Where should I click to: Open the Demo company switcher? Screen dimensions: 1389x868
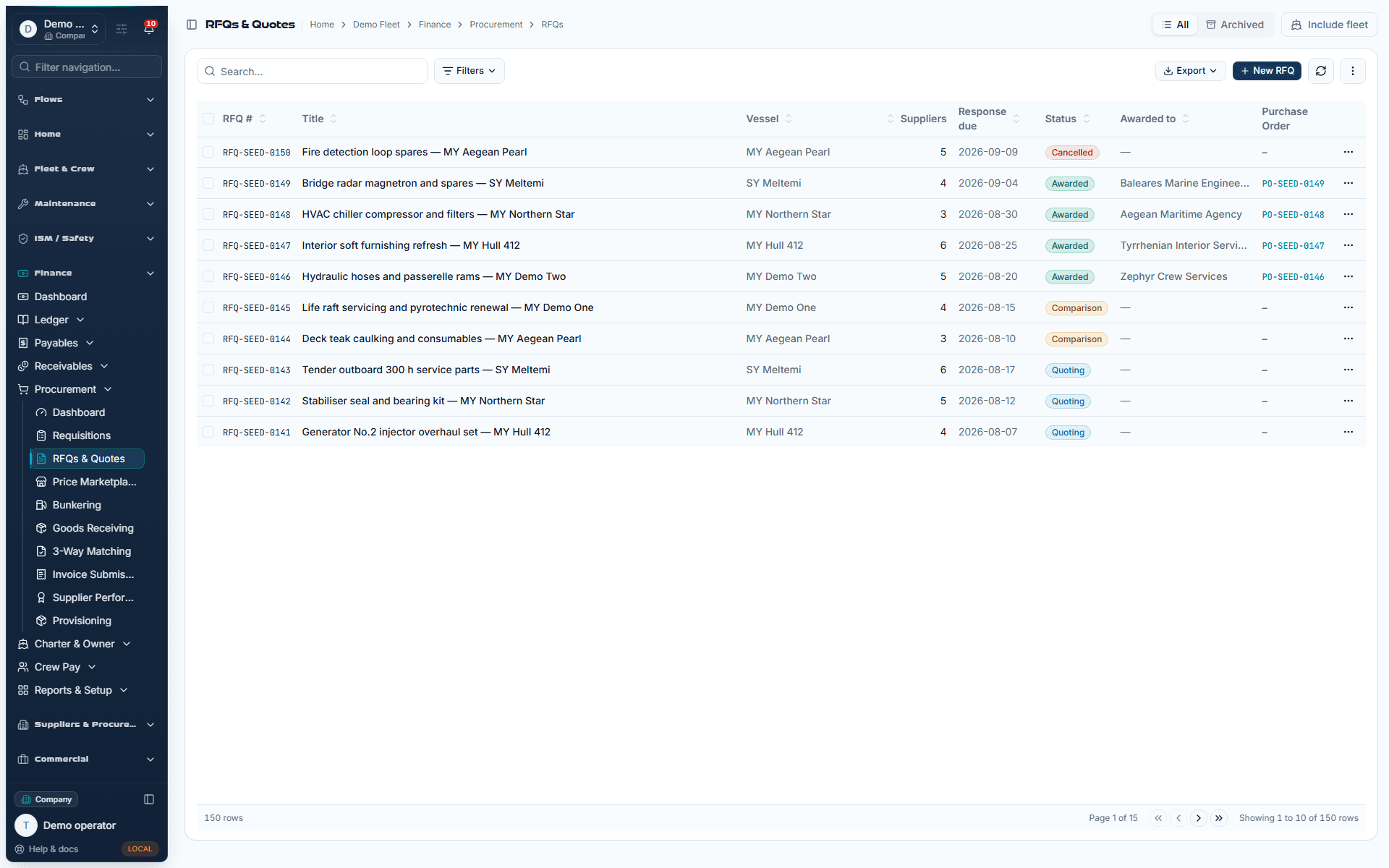point(60,29)
